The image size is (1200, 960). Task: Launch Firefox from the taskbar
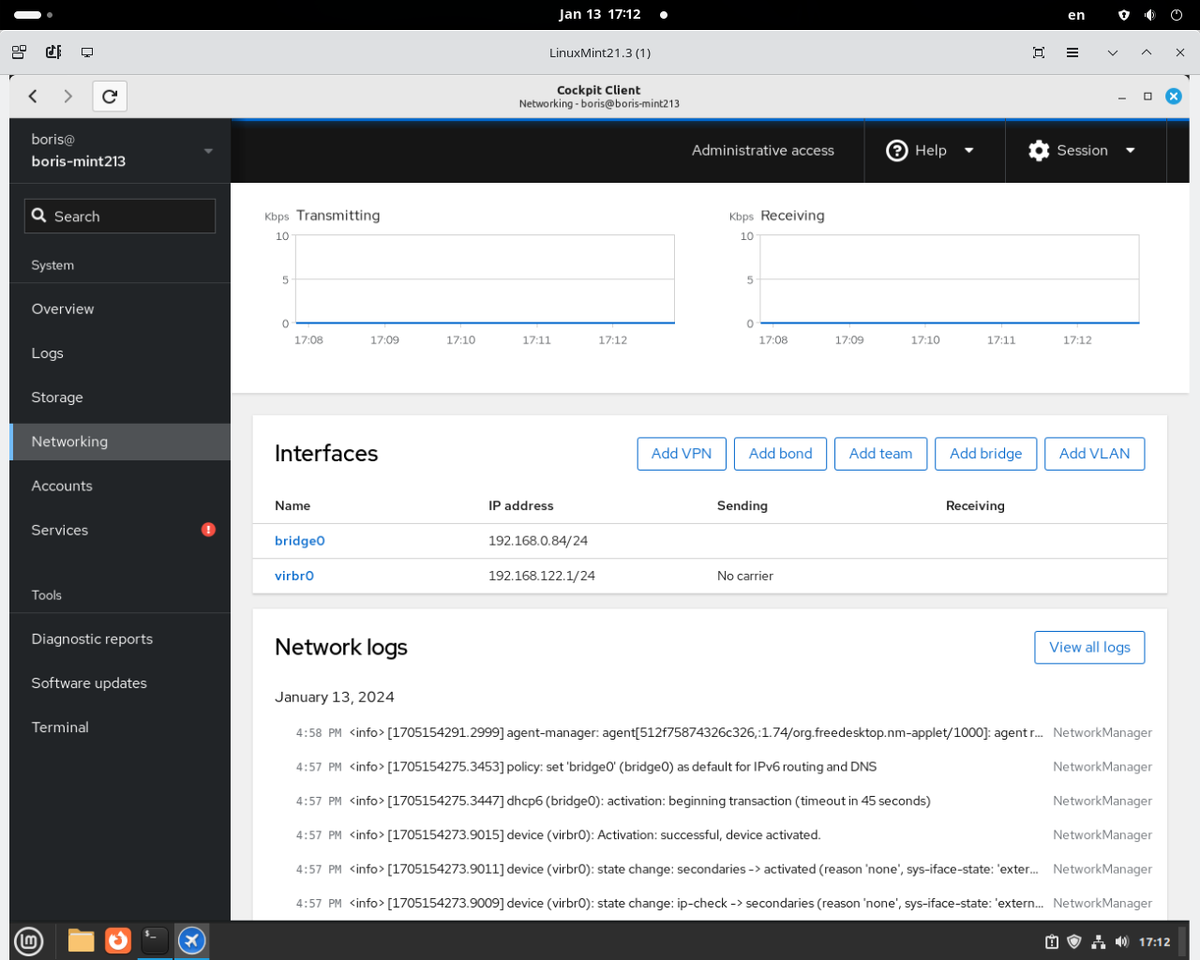(118, 940)
